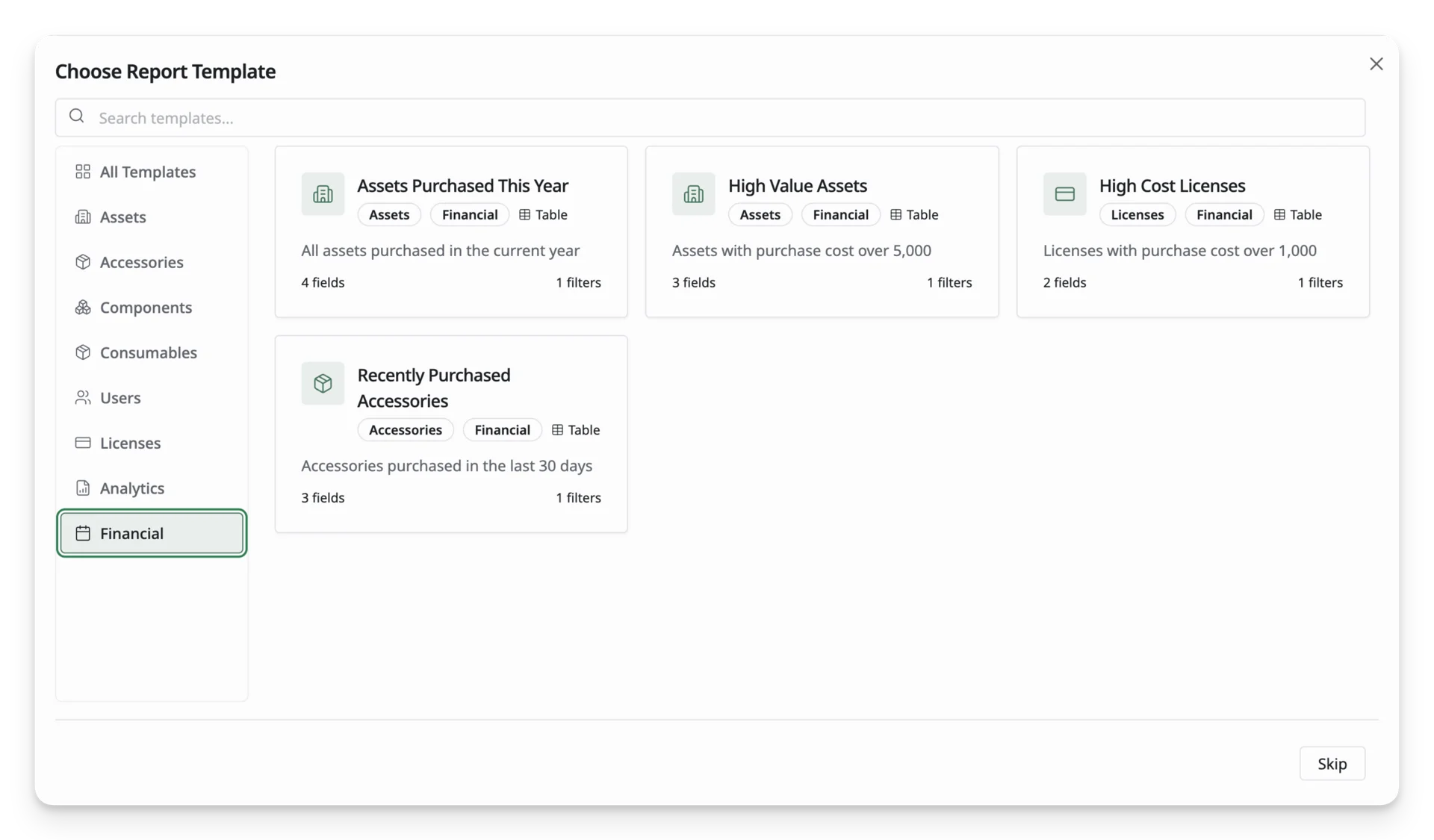The height and width of the screenshot is (840, 1434).
Task: Click table icon on Recently Purchased Accessories
Action: click(x=557, y=429)
